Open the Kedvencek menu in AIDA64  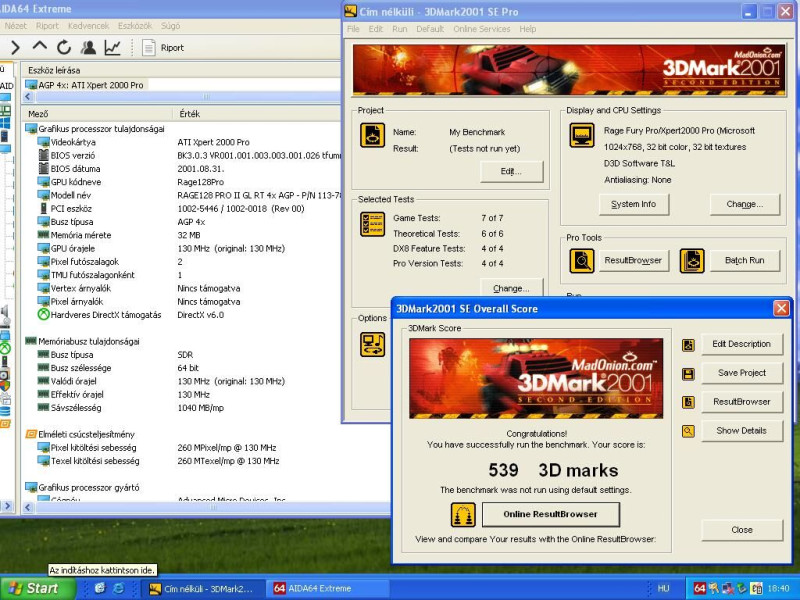point(88,26)
